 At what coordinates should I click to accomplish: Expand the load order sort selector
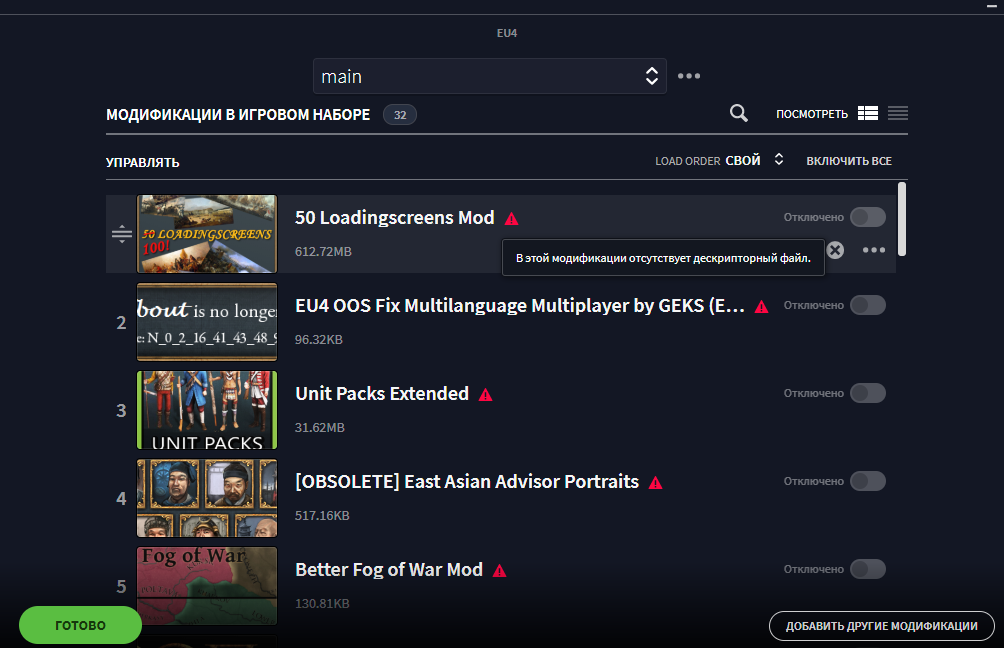point(778,161)
